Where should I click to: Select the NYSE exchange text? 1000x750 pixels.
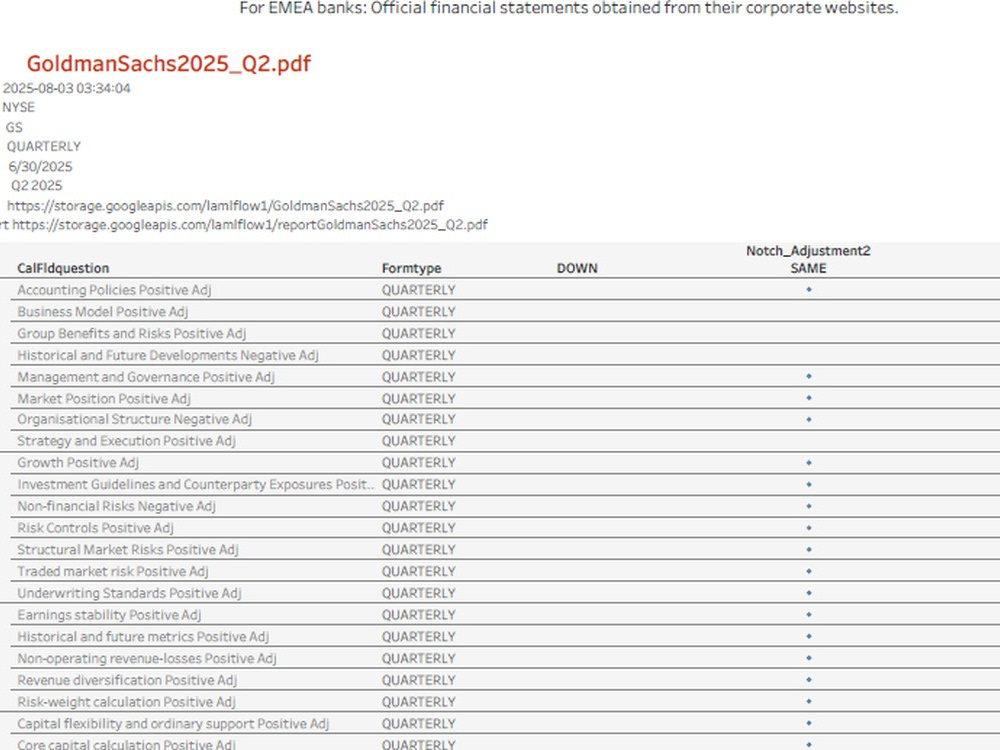[x=18, y=107]
